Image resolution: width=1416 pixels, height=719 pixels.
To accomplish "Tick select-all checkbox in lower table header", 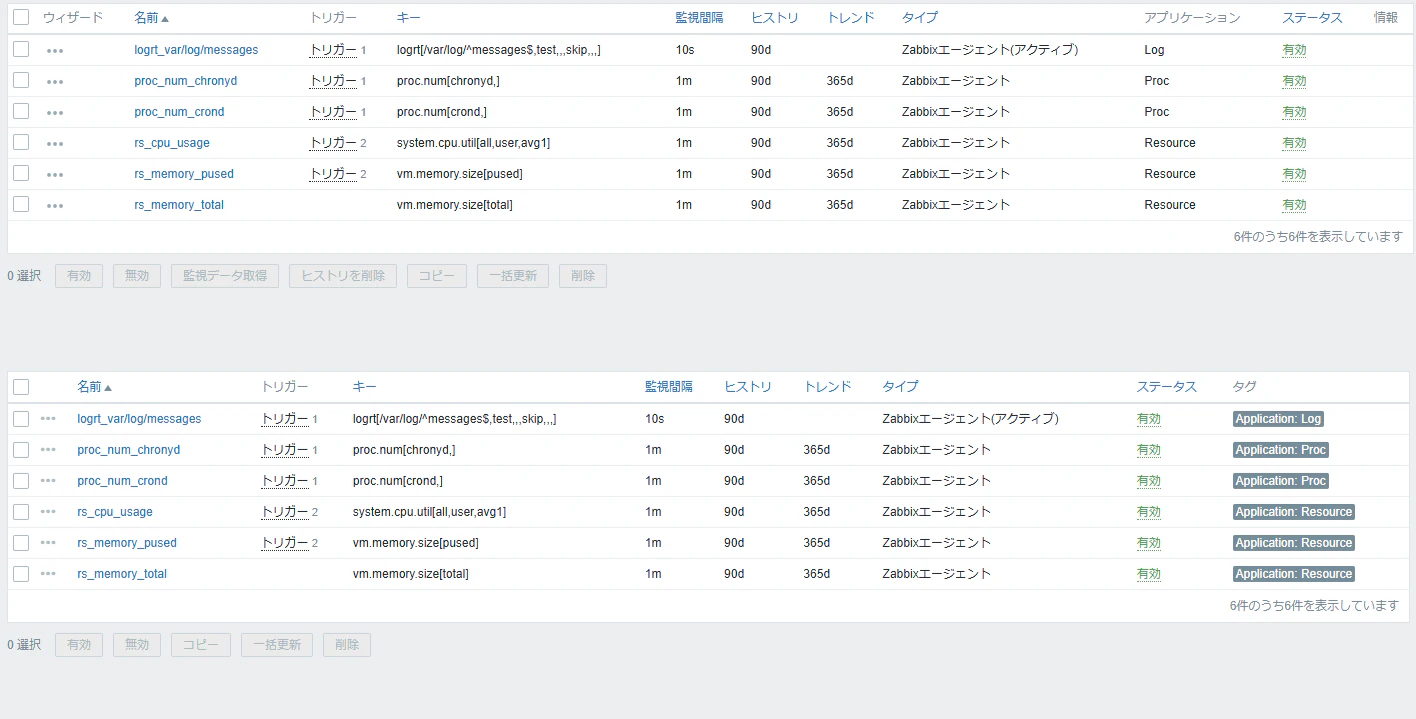I will pos(21,387).
